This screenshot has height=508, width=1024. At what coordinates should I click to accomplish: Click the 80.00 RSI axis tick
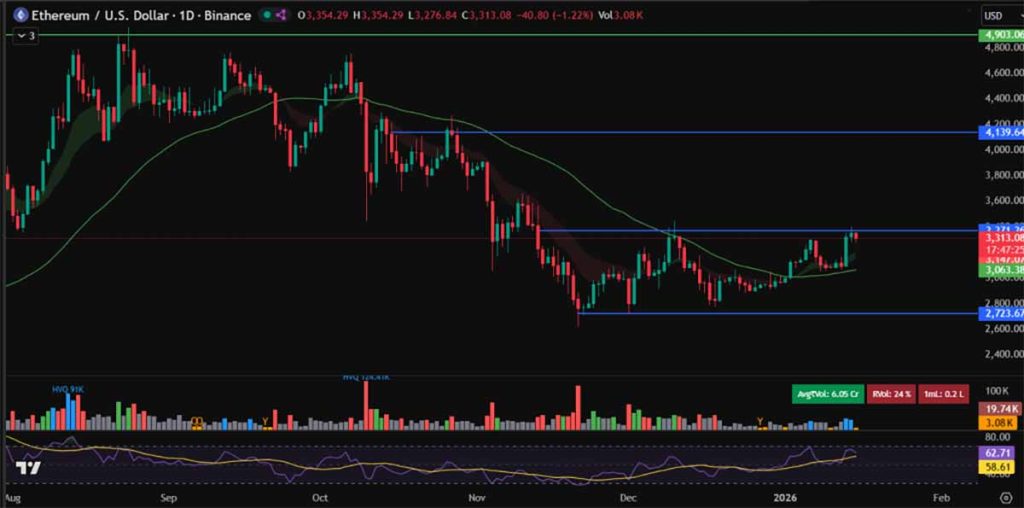[x=997, y=436]
